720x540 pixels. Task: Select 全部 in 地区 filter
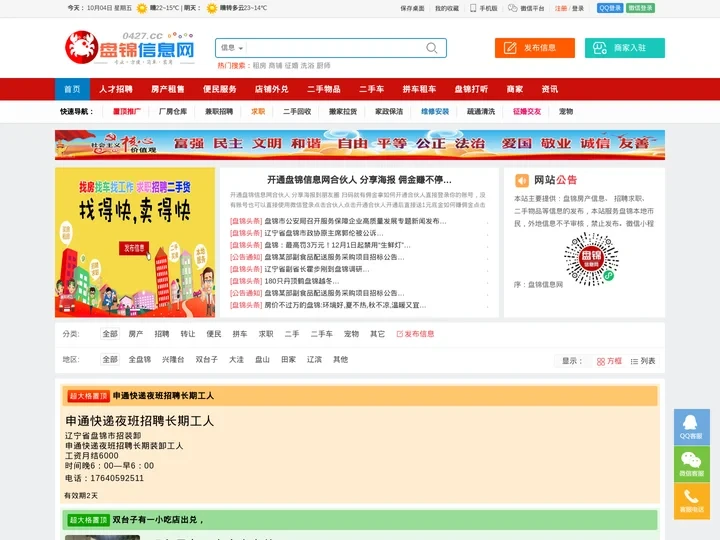pyautogui.click(x=110, y=360)
